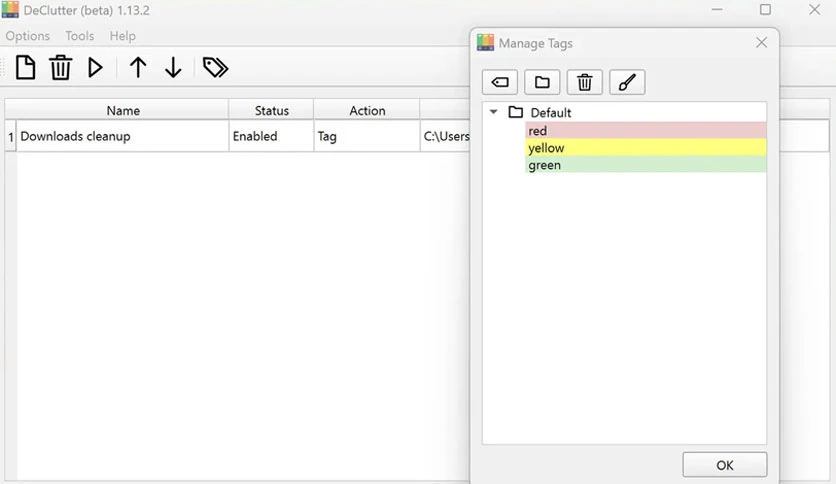Click Default group folder icon
This screenshot has height=484, width=836.
point(516,112)
